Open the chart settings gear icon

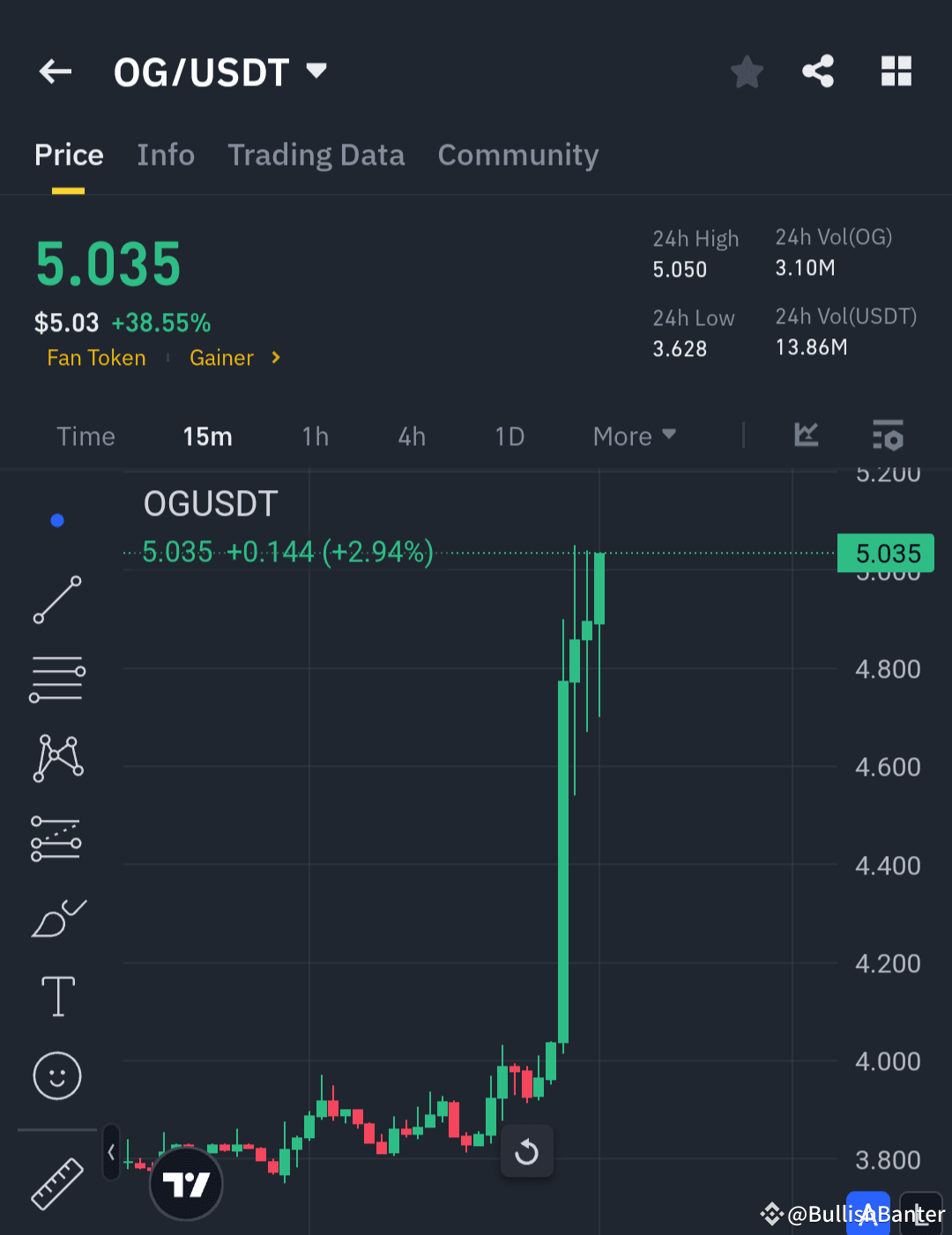[x=888, y=435]
